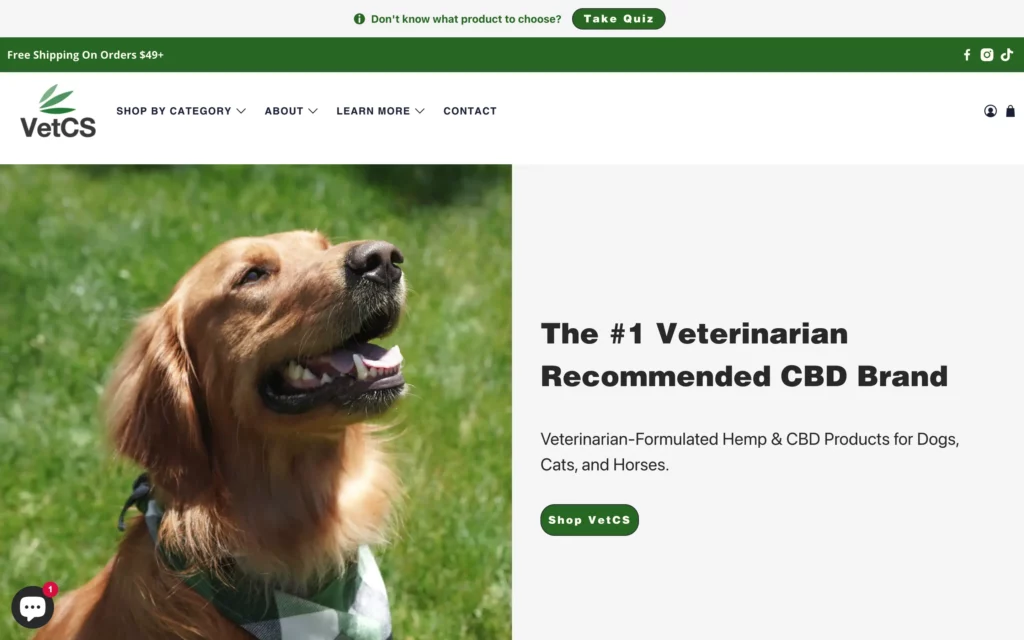
Task: Open the TikTok social icon
Action: click(x=1007, y=55)
